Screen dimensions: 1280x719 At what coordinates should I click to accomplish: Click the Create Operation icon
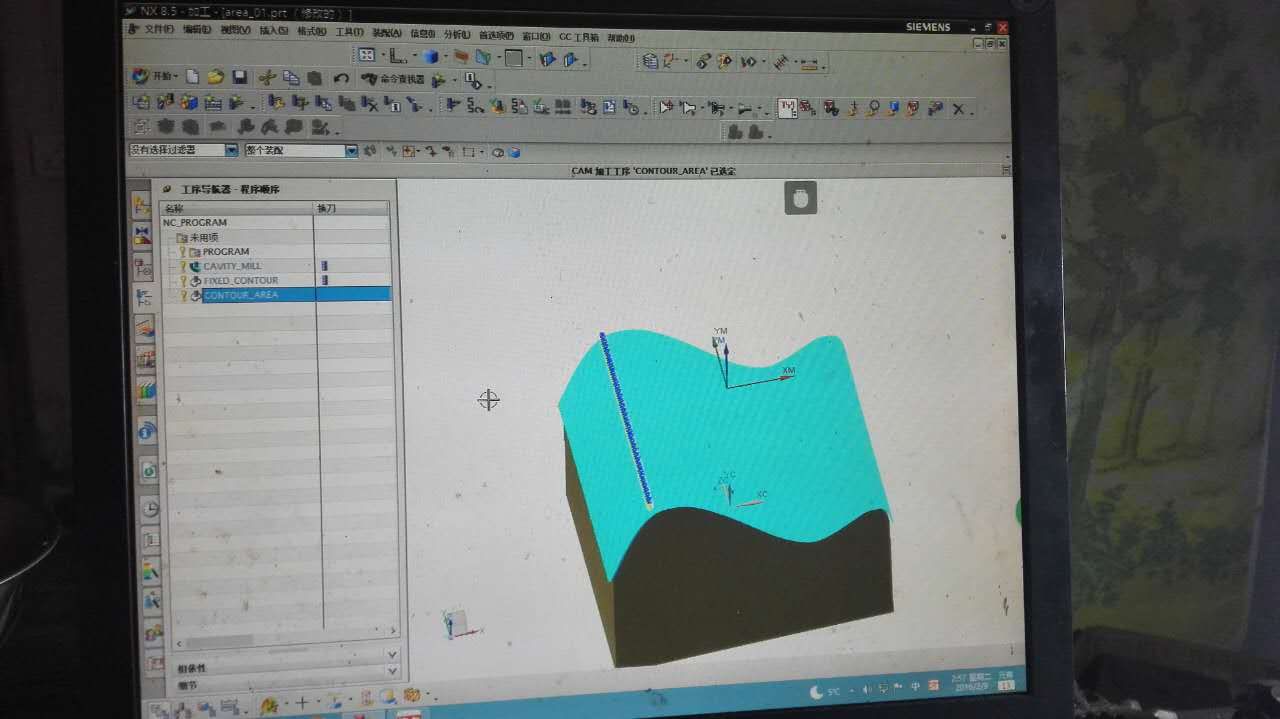pyautogui.click(x=236, y=102)
